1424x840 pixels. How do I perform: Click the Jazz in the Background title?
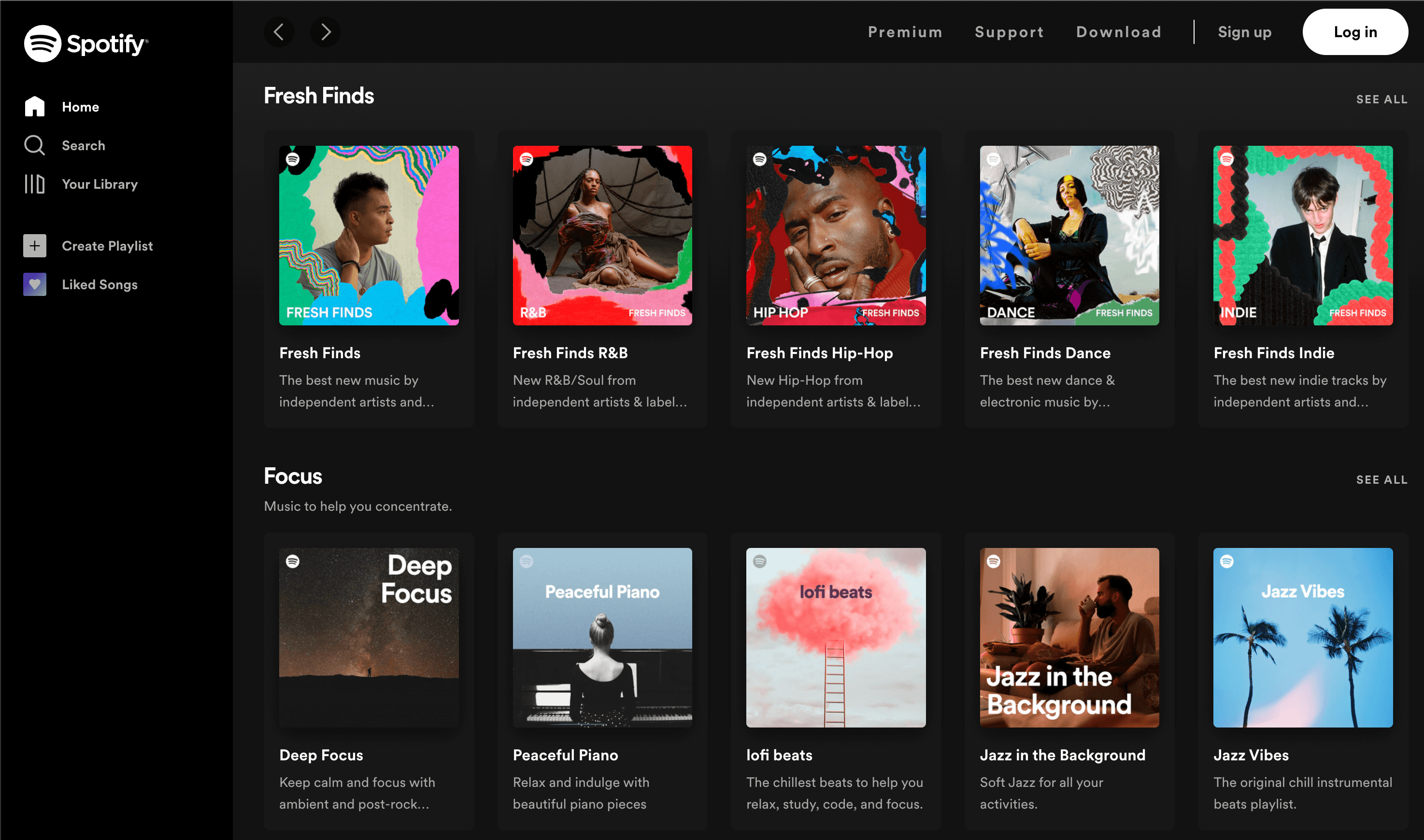(x=1063, y=755)
